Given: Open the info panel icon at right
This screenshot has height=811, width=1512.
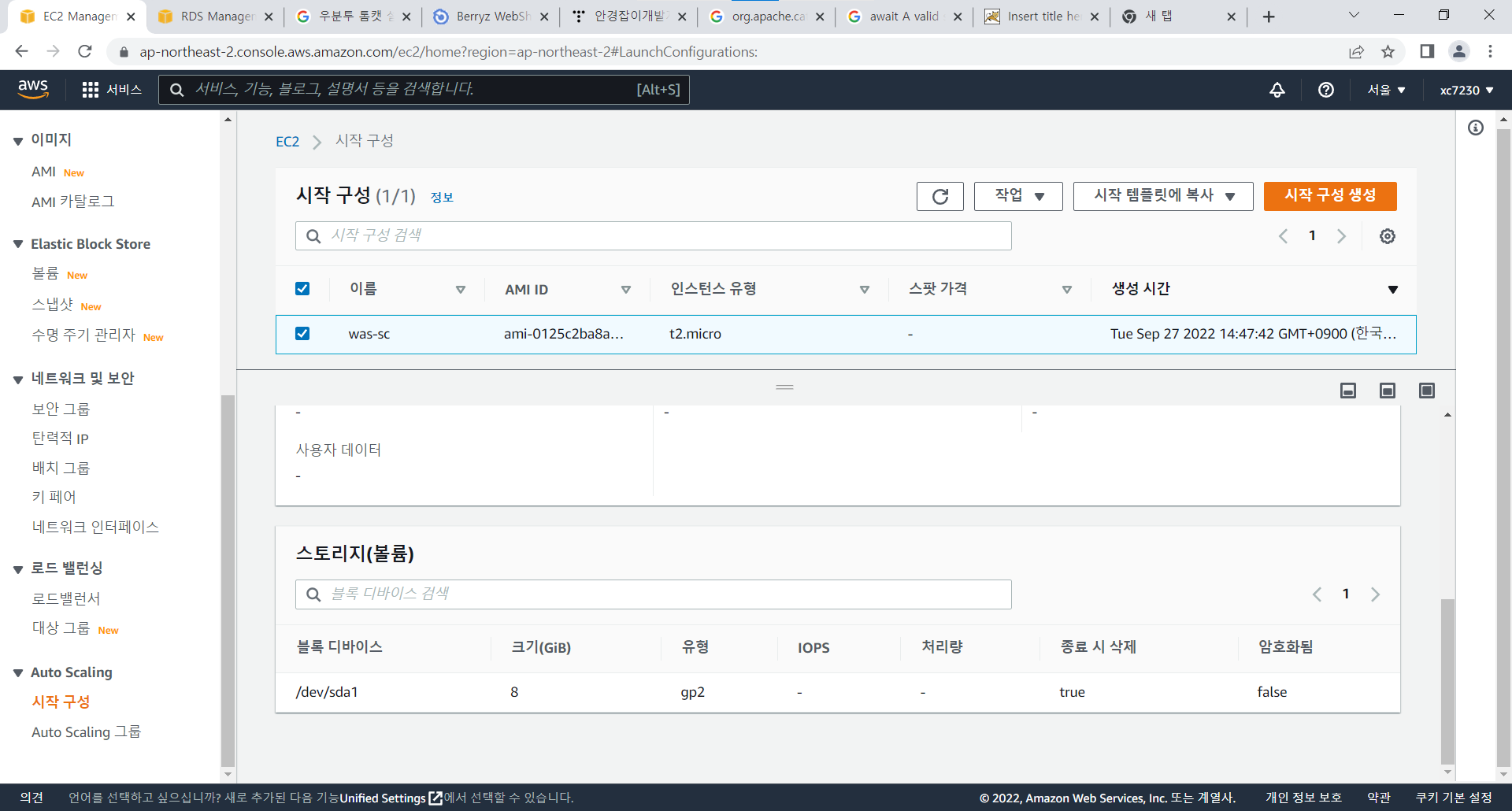Looking at the screenshot, I should (x=1476, y=128).
